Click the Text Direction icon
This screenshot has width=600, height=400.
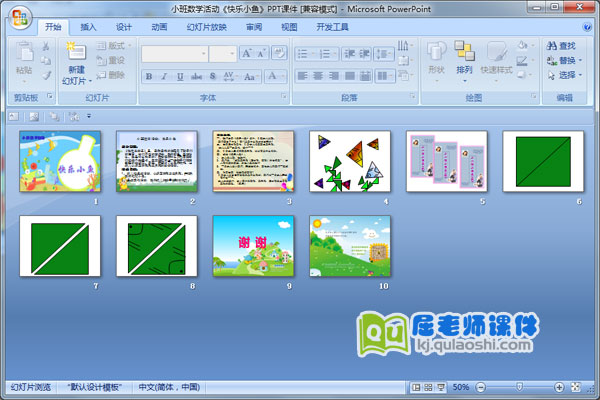(x=405, y=46)
